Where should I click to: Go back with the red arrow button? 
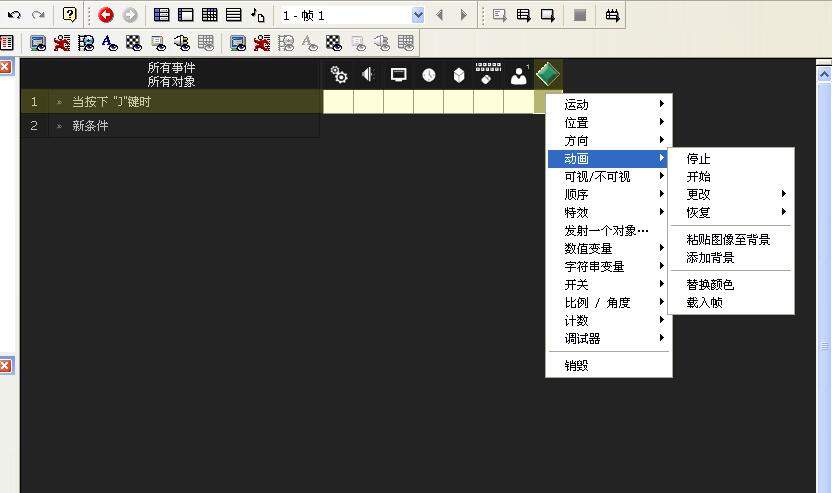[106, 15]
